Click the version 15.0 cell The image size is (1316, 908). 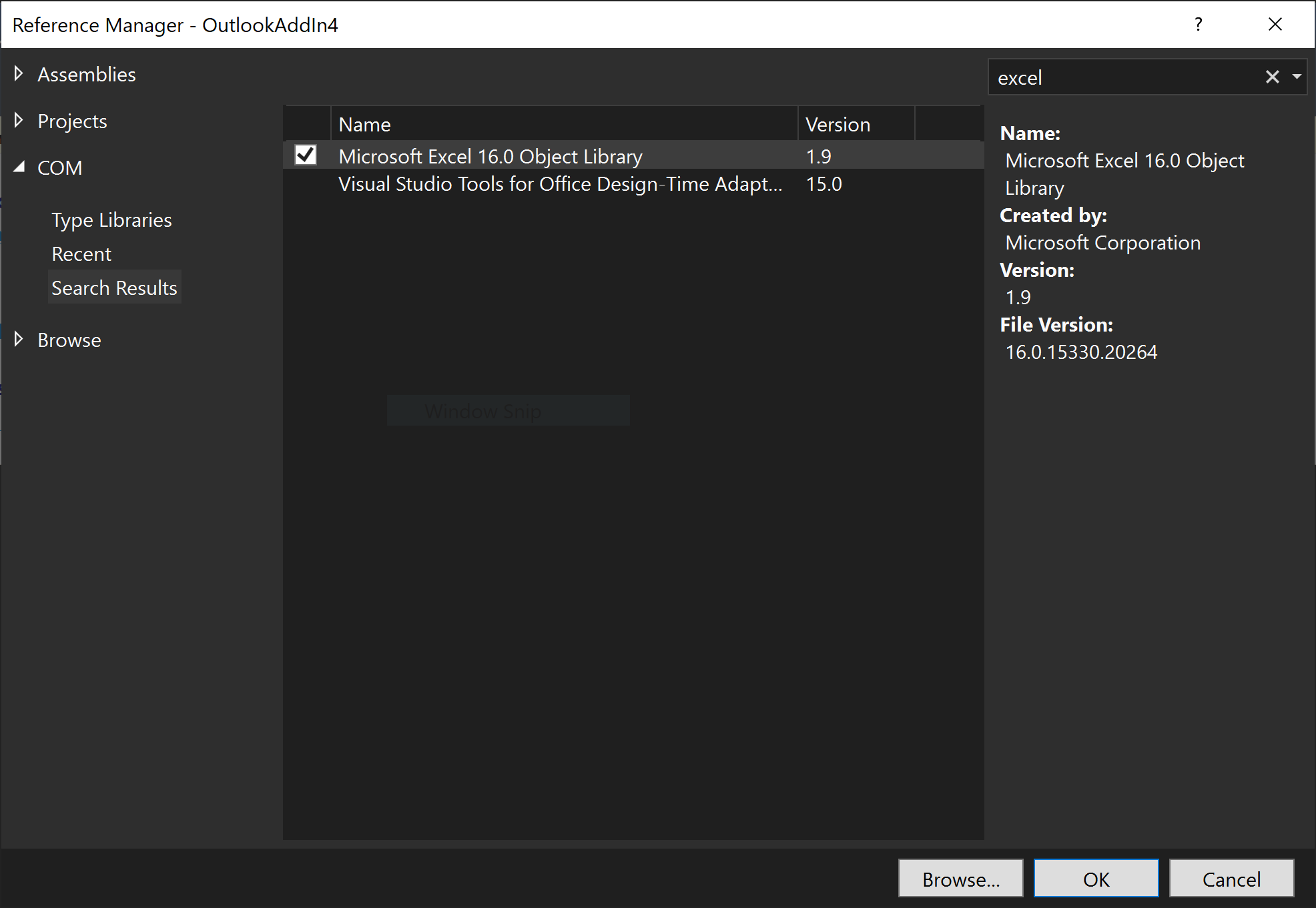tap(824, 183)
